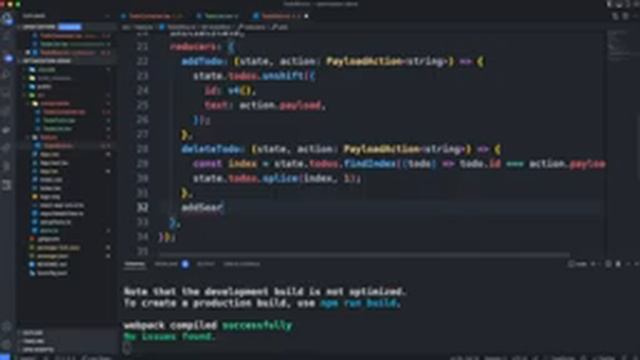Open tsconfig.json in the file tree
Screen dimensions: 640x360
pos(52,273)
